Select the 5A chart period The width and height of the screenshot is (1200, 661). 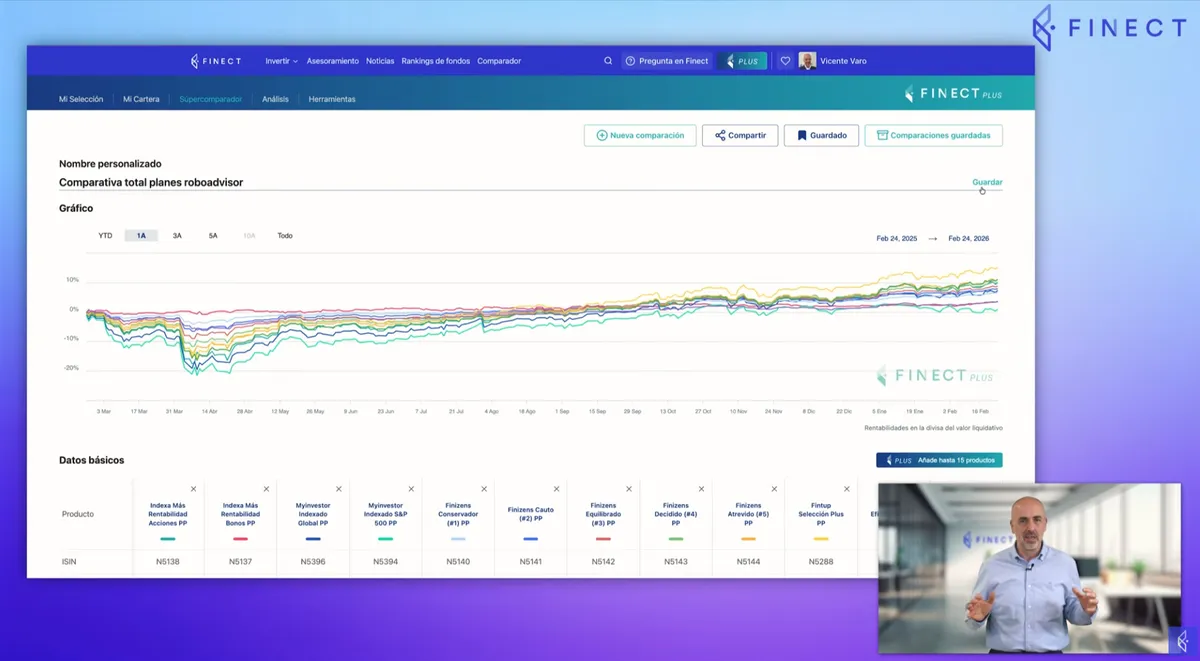(213, 236)
